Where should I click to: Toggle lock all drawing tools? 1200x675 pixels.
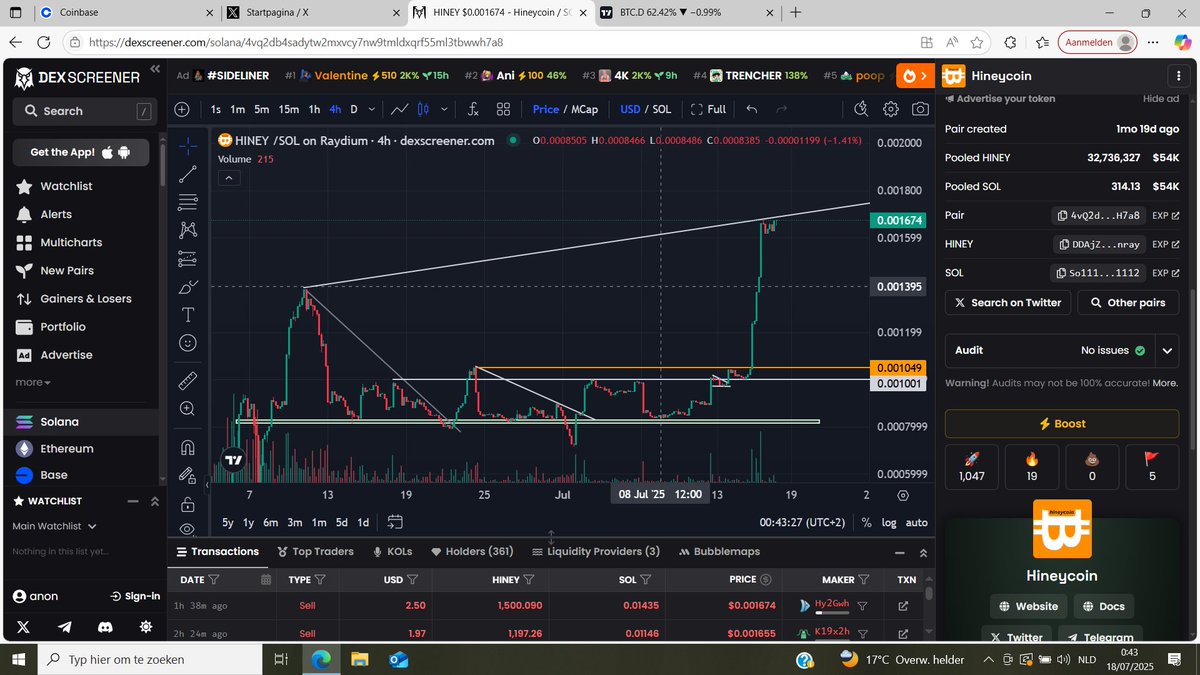[188, 503]
